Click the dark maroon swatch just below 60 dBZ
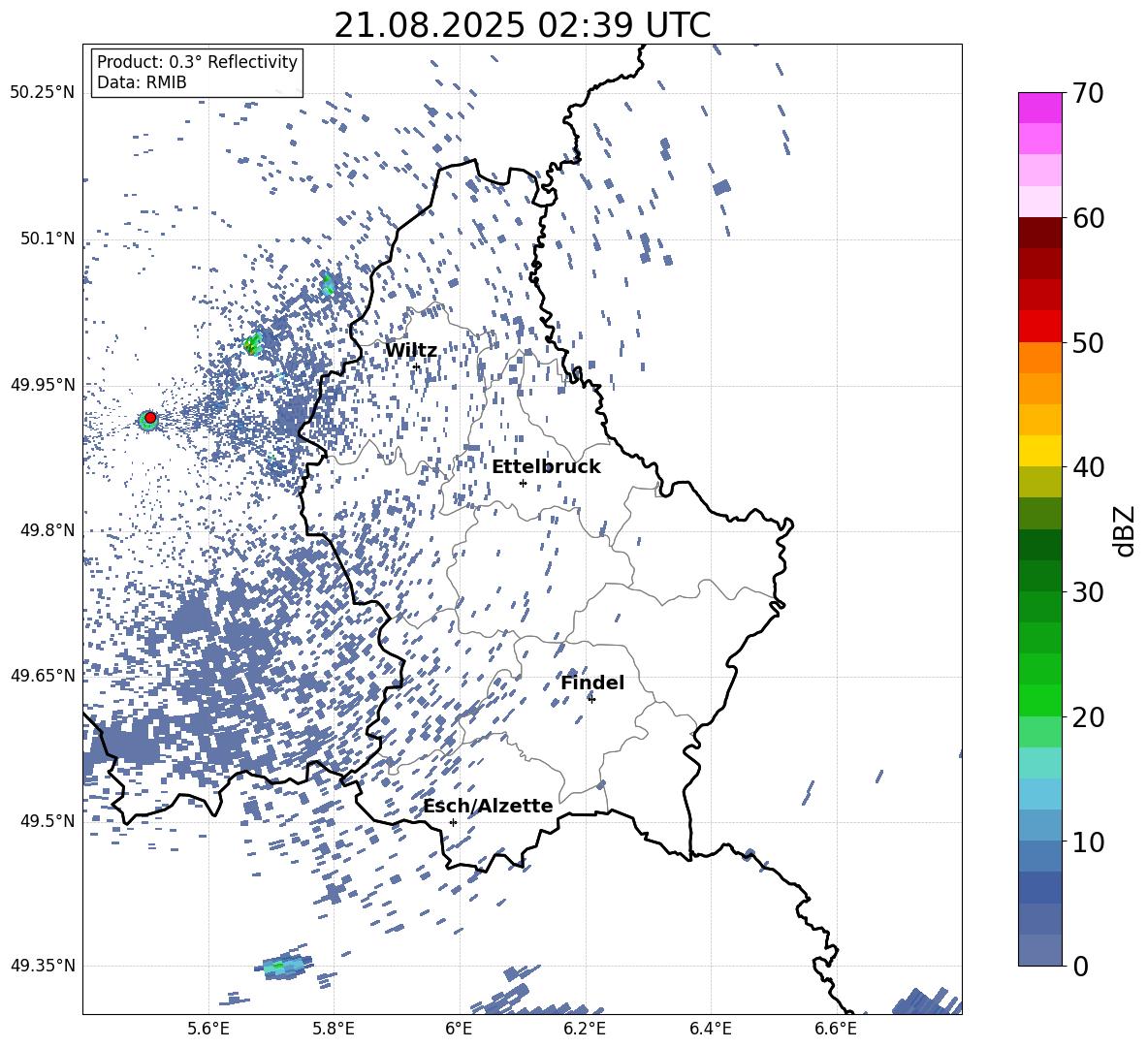Viewport: 1148px width, 1048px height. [1039, 233]
